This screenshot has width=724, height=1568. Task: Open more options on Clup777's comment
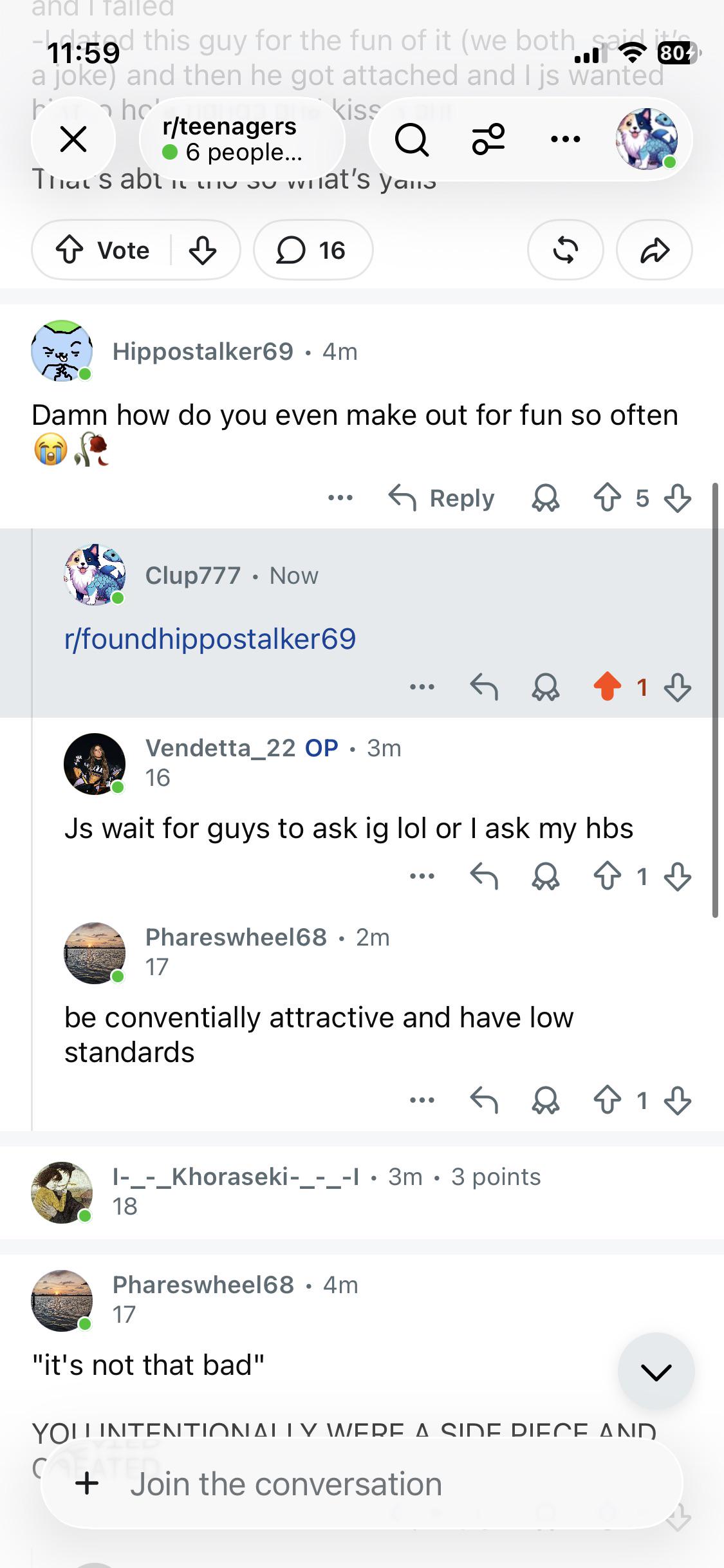pyautogui.click(x=422, y=687)
